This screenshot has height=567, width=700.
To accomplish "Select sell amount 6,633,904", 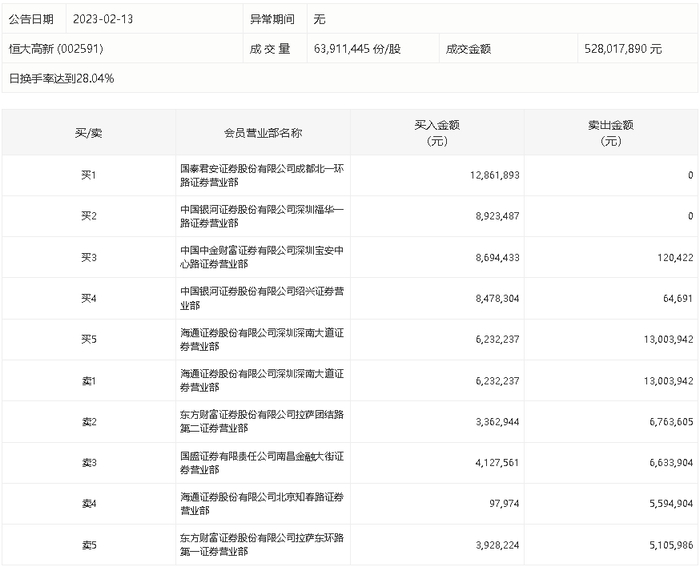I will click(671, 463).
